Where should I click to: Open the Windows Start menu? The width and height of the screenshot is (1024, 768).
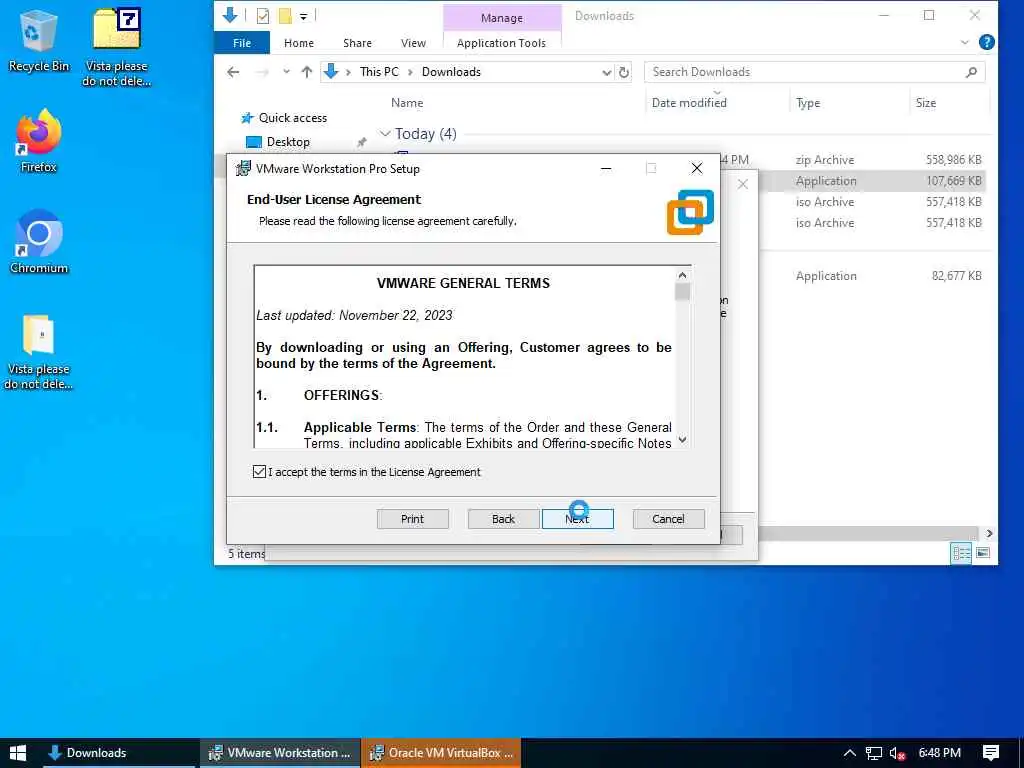18,753
